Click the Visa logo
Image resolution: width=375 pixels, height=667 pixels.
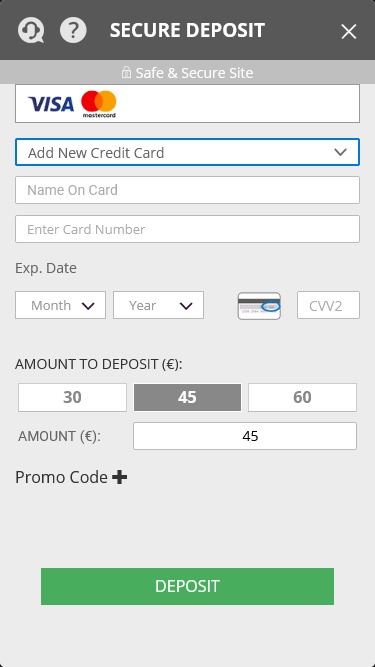[51, 104]
